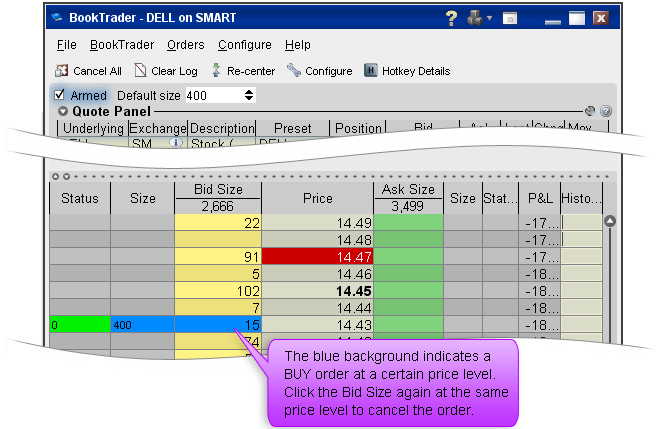Click the 14.49 price cell
The image size is (662, 429).
[317, 223]
